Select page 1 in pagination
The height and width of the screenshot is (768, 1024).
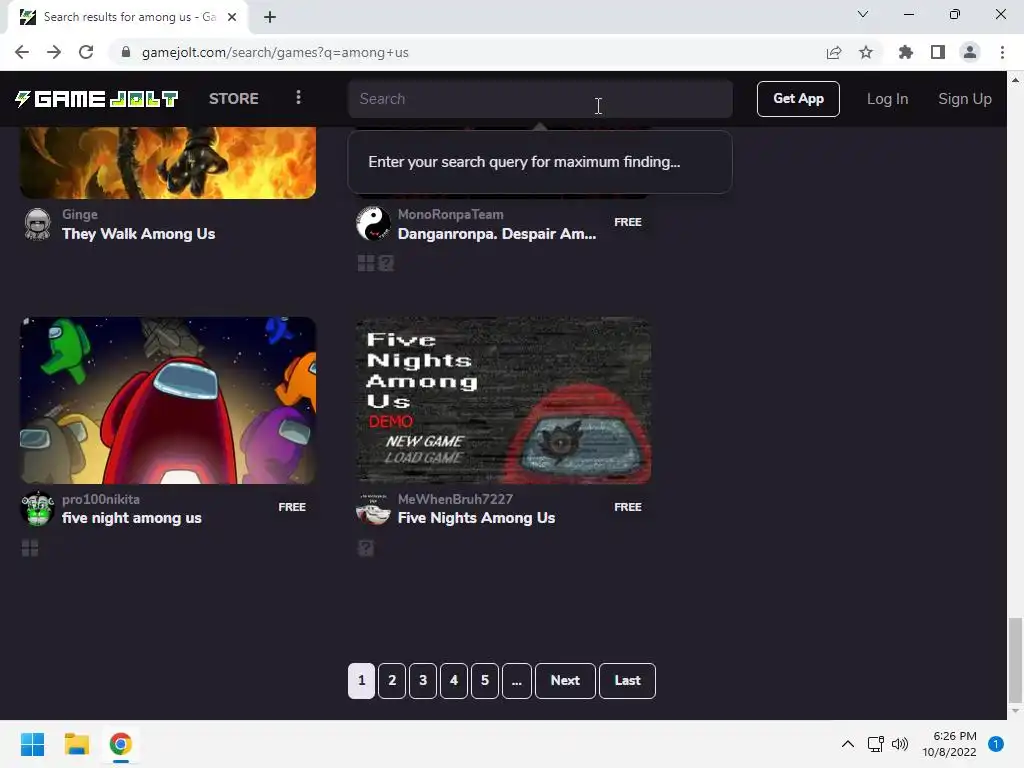pyautogui.click(x=361, y=680)
